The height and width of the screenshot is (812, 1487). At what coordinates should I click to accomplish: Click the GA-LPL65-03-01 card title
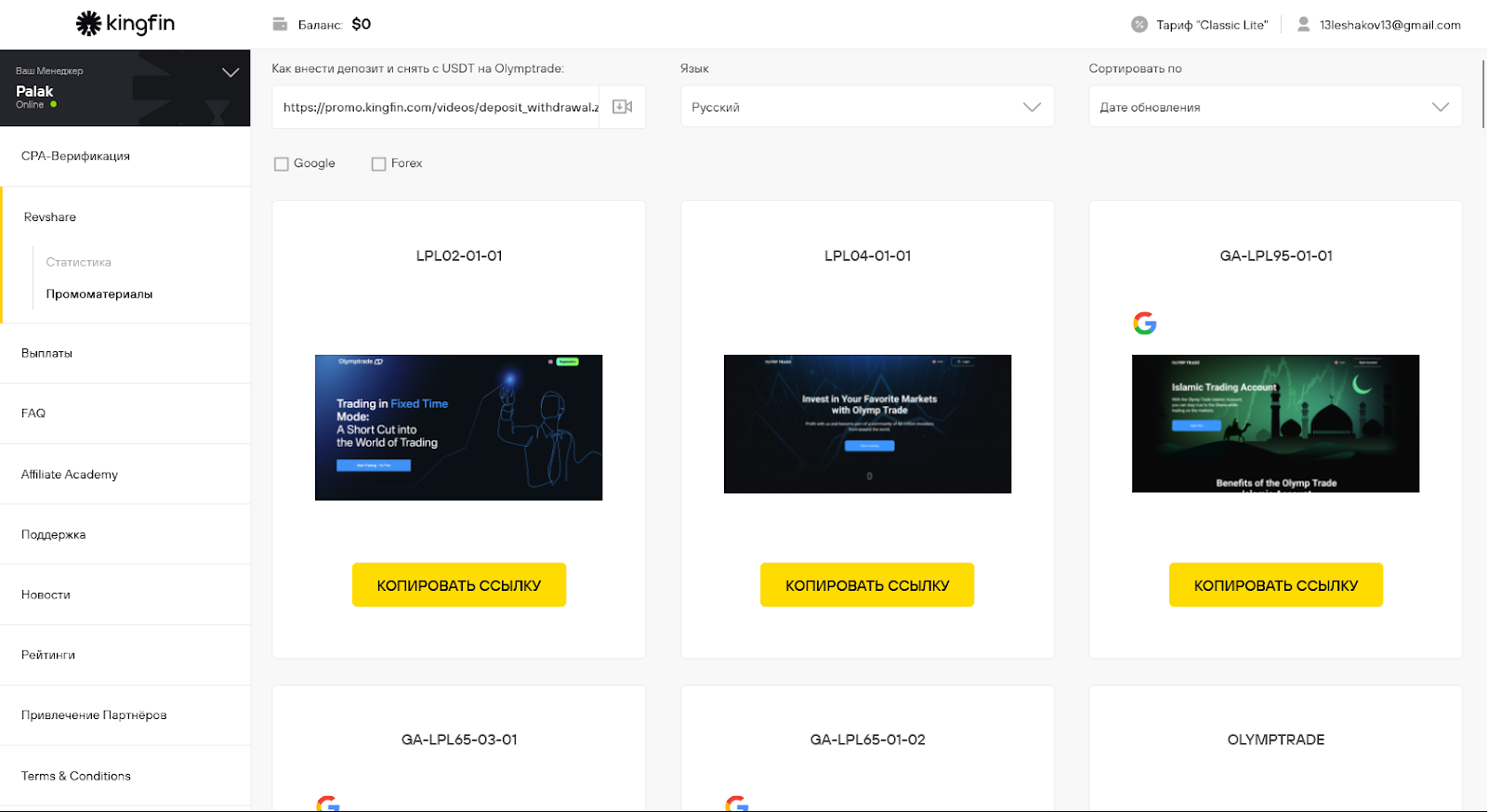pos(459,740)
